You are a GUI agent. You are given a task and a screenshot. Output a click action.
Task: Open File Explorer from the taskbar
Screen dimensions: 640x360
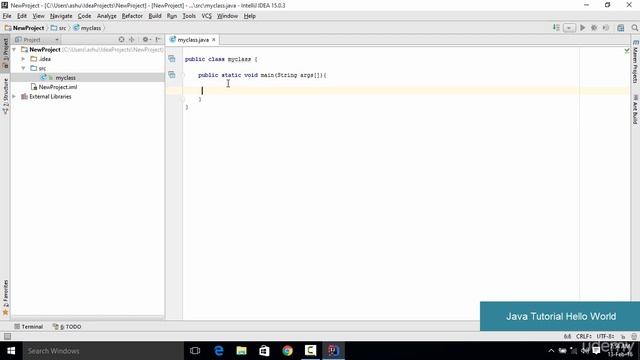(x=242, y=351)
